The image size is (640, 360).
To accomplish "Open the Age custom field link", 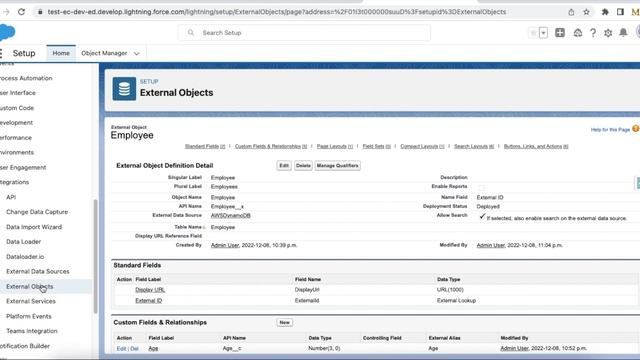I will 153,349.
